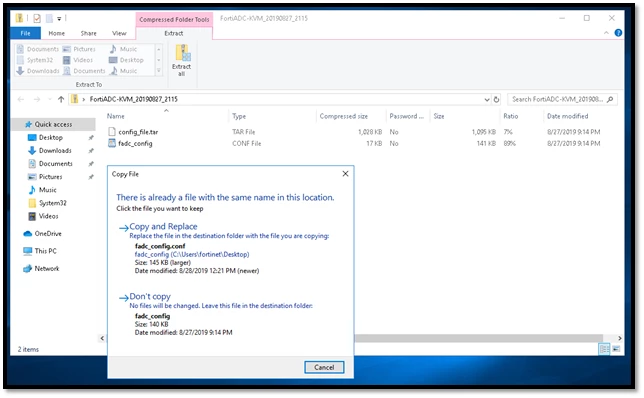Open Documents in the navigation pane

point(55,163)
